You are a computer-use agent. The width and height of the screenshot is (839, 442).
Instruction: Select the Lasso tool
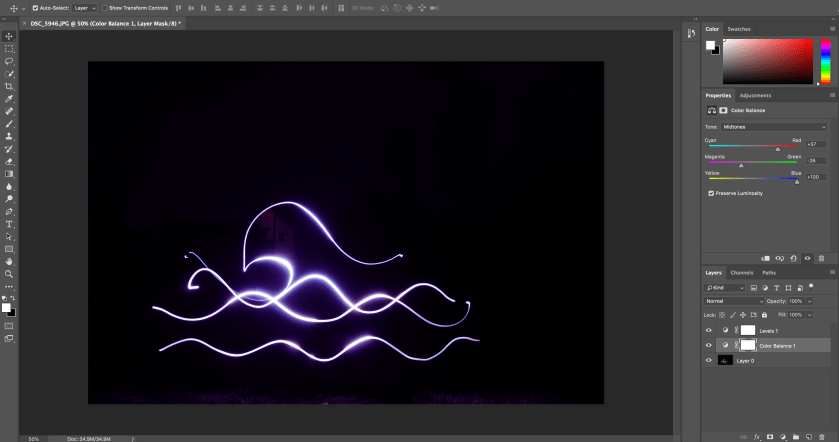(9, 61)
